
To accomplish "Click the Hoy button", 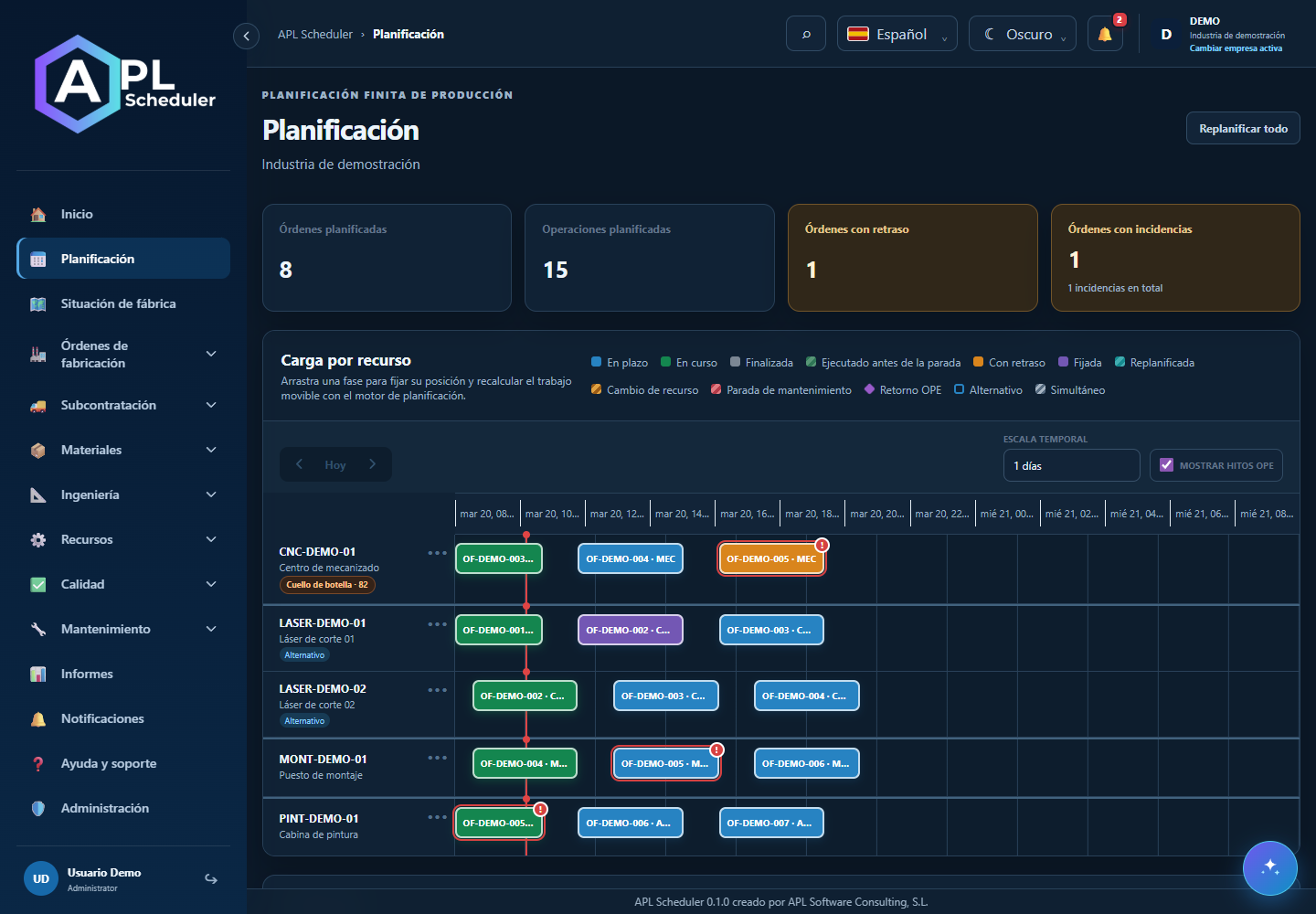I will 335,465.
